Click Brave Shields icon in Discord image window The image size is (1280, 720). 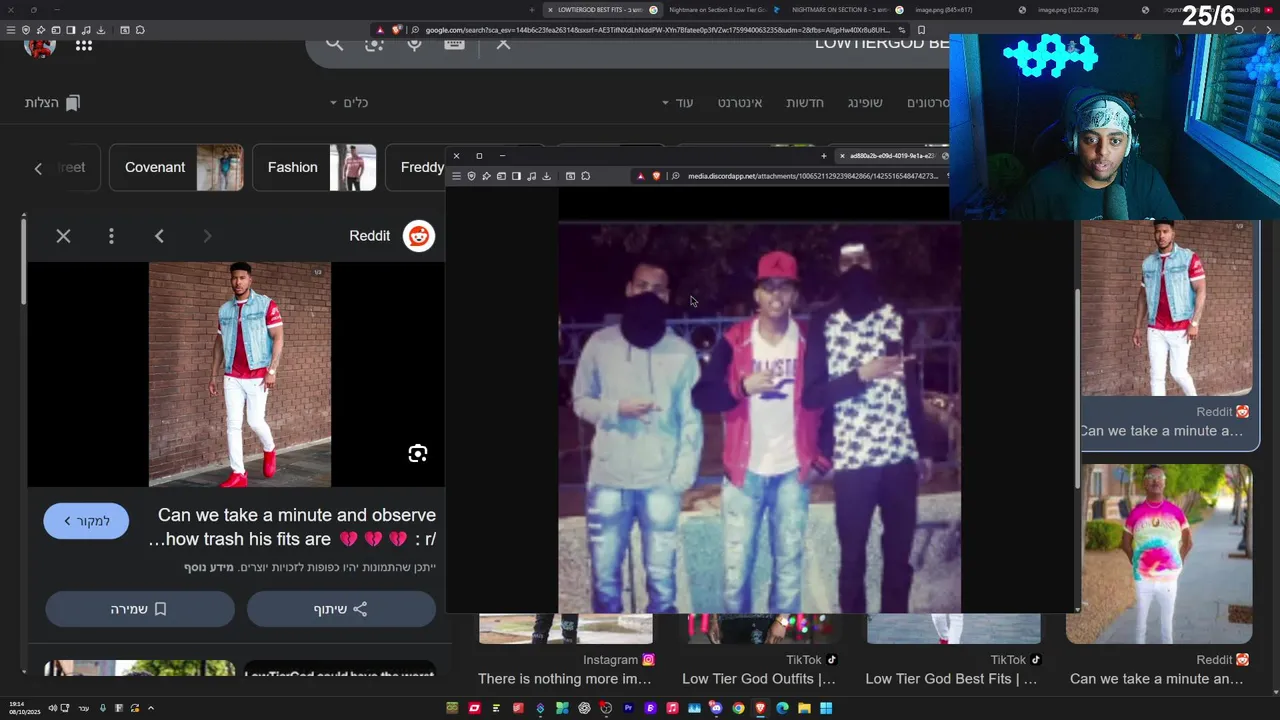(x=657, y=176)
